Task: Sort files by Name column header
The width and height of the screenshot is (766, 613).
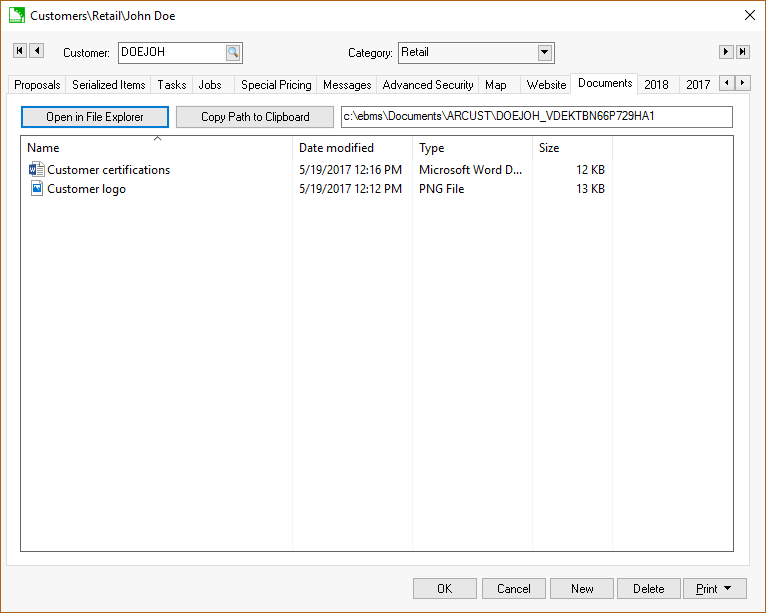Action: click(44, 148)
